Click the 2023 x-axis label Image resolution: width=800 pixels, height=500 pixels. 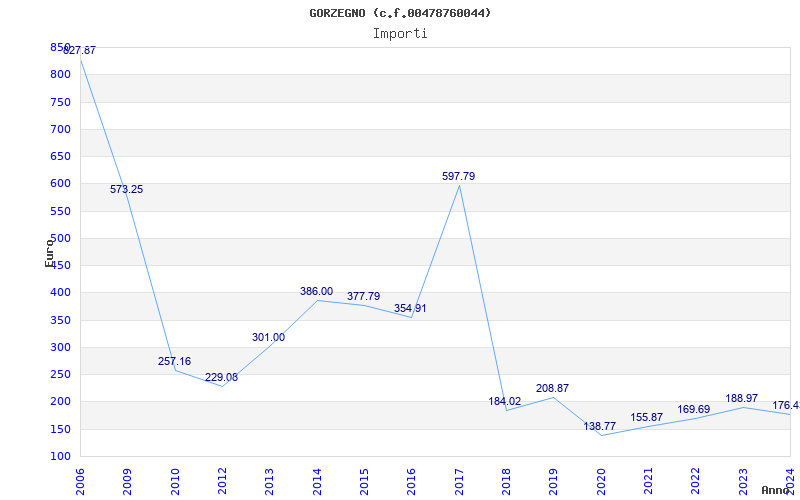(743, 482)
